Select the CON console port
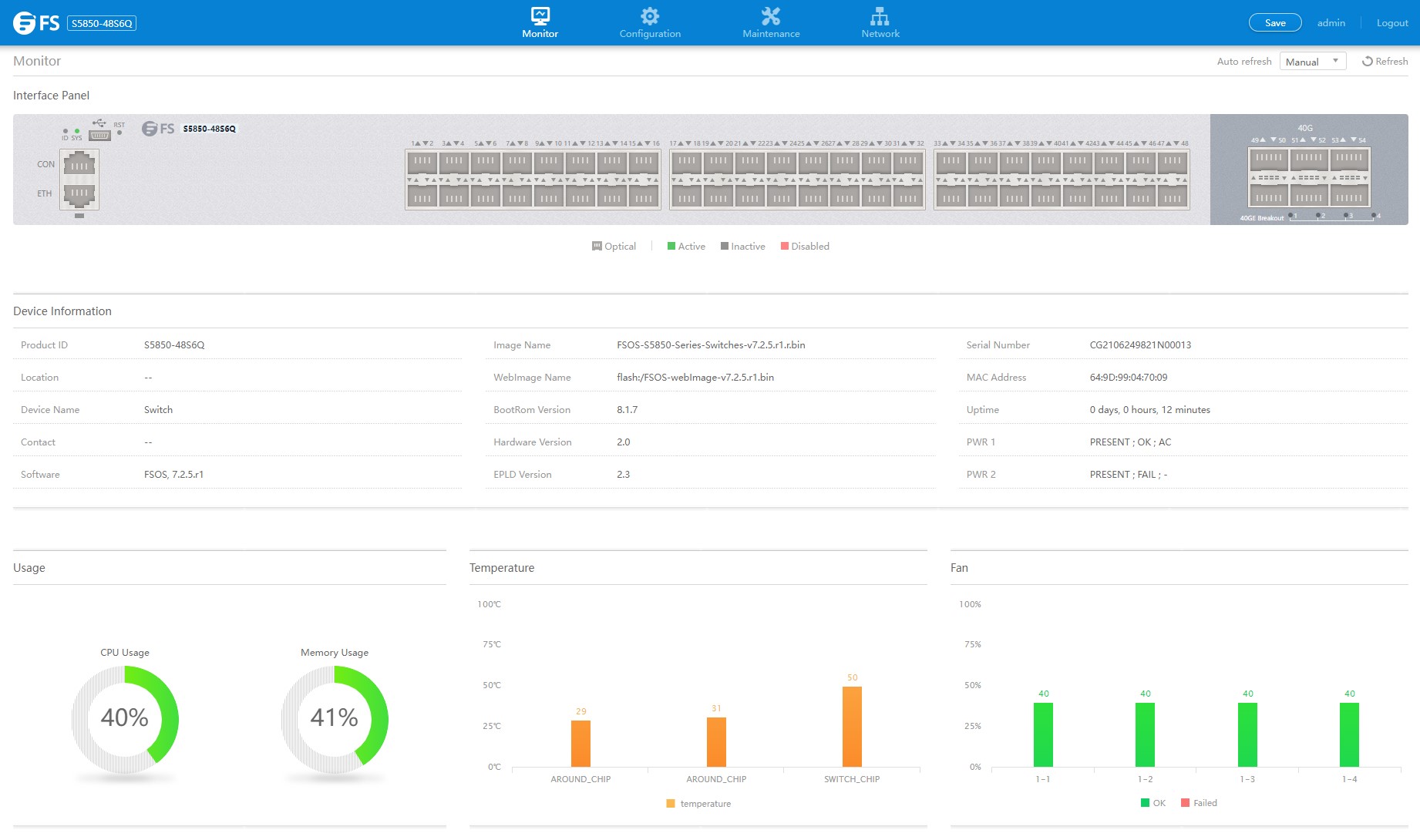1420x840 pixels. click(x=79, y=164)
